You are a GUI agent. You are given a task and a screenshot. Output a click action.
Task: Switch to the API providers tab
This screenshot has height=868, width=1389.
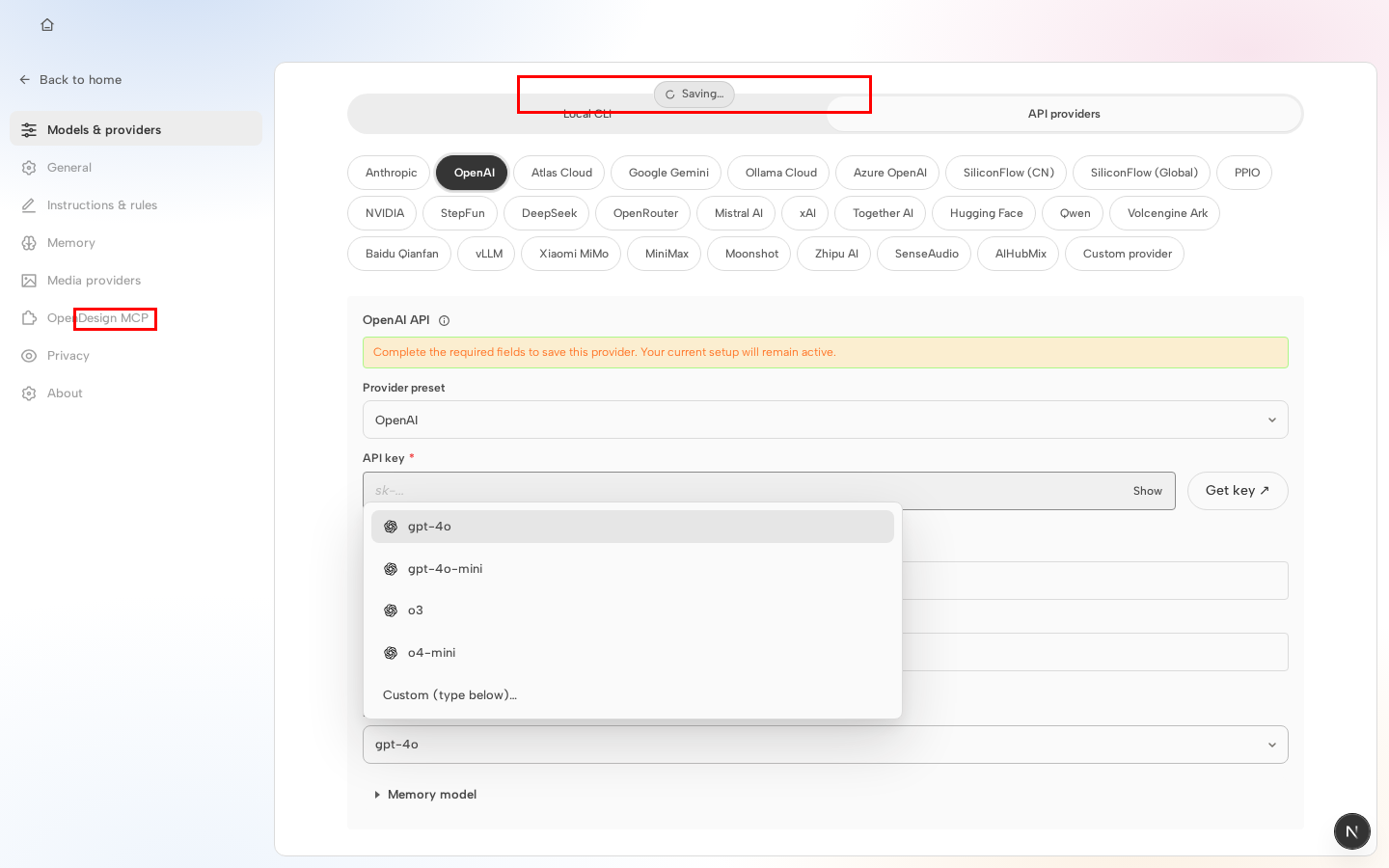click(x=1064, y=114)
